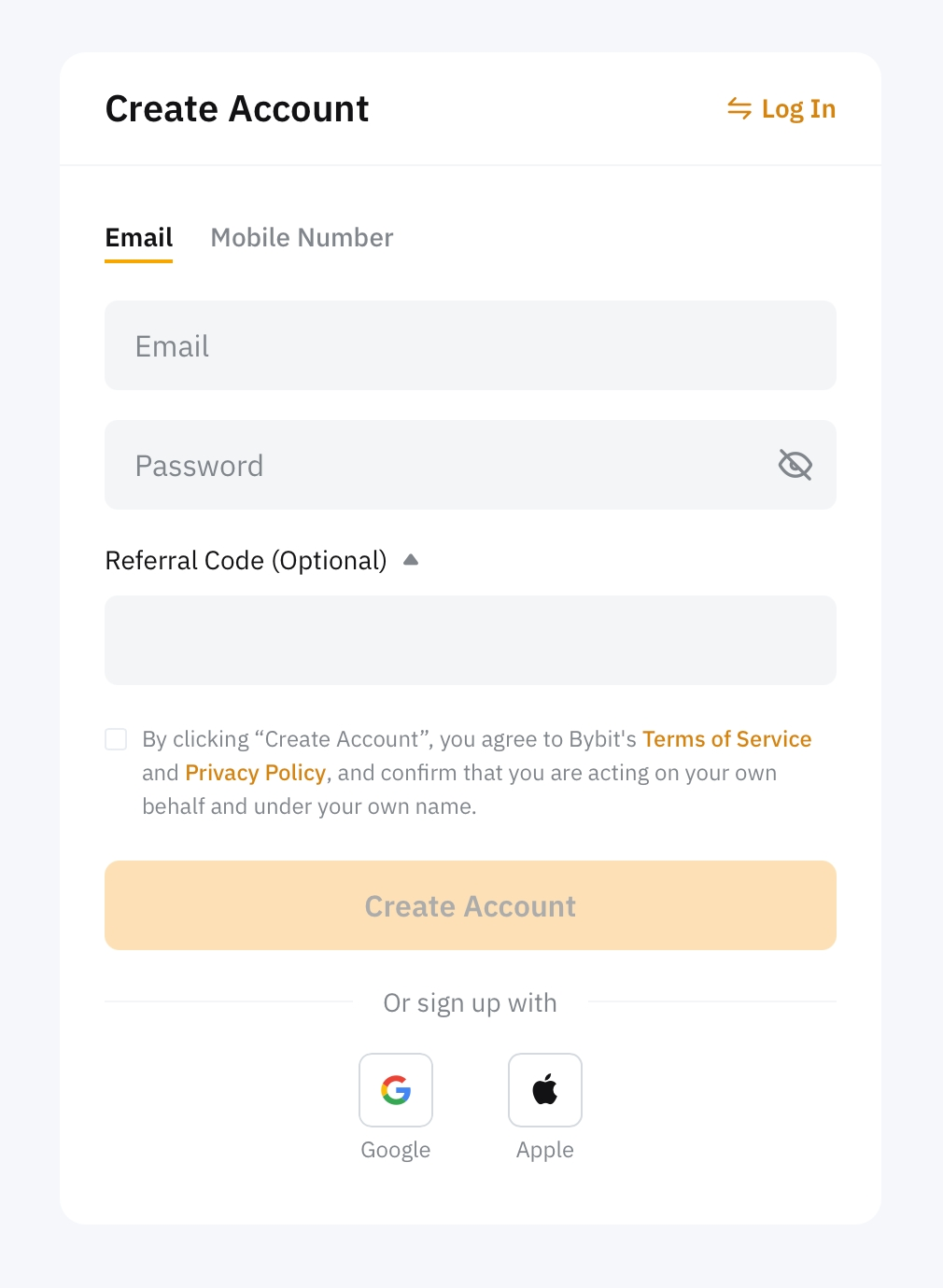943x1288 pixels.
Task: Toggle password visibility eye icon
Action: tap(795, 465)
